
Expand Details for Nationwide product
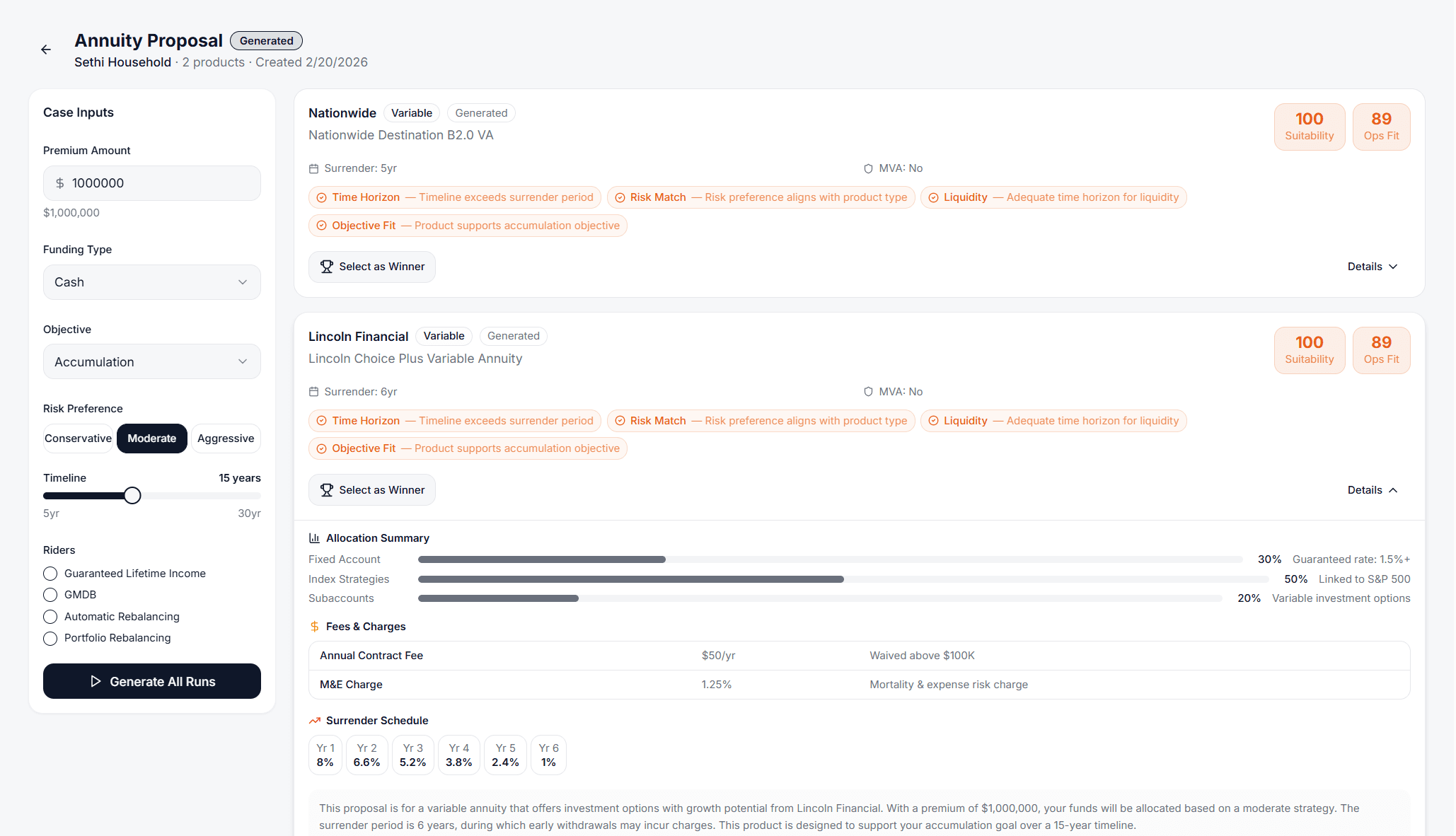click(1373, 267)
